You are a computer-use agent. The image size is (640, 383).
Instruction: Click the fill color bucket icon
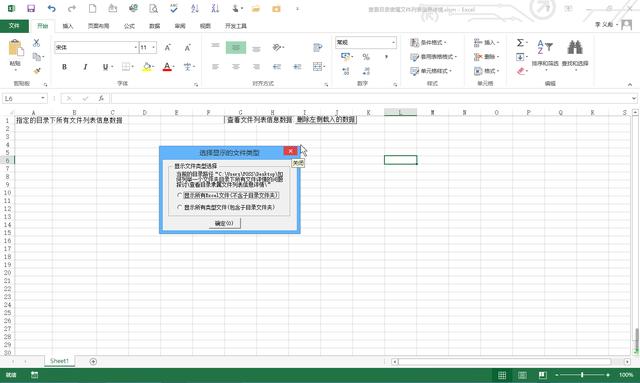[146, 67]
